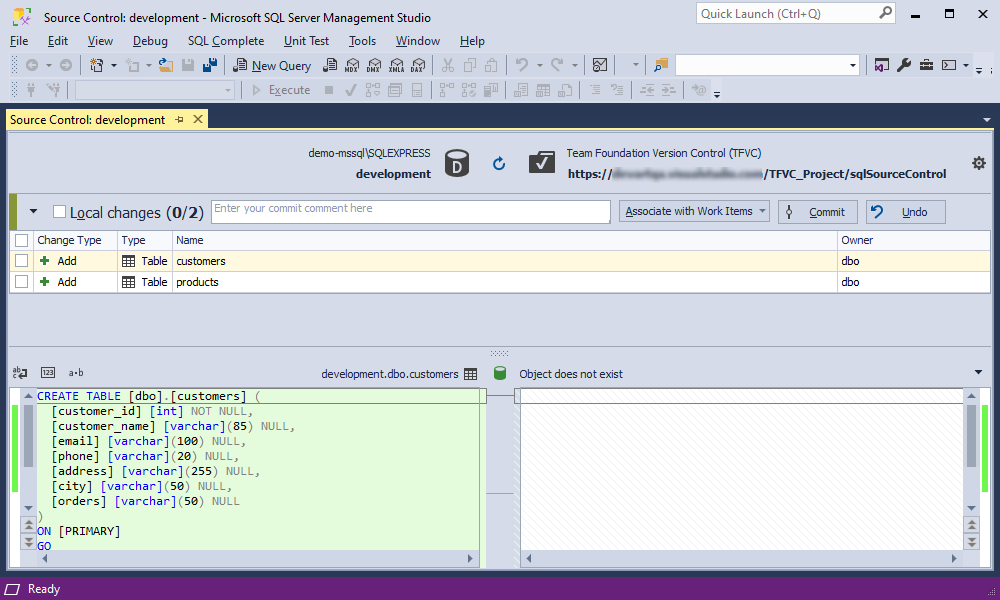The height and width of the screenshot is (600, 1000).
Task: Check the customers row checkbox
Action: point(22,261)
